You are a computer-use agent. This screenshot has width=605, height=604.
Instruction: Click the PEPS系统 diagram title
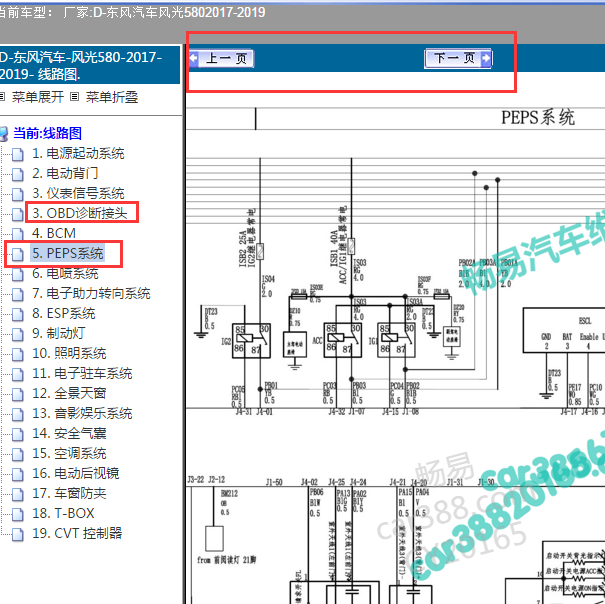pos(538,117)
